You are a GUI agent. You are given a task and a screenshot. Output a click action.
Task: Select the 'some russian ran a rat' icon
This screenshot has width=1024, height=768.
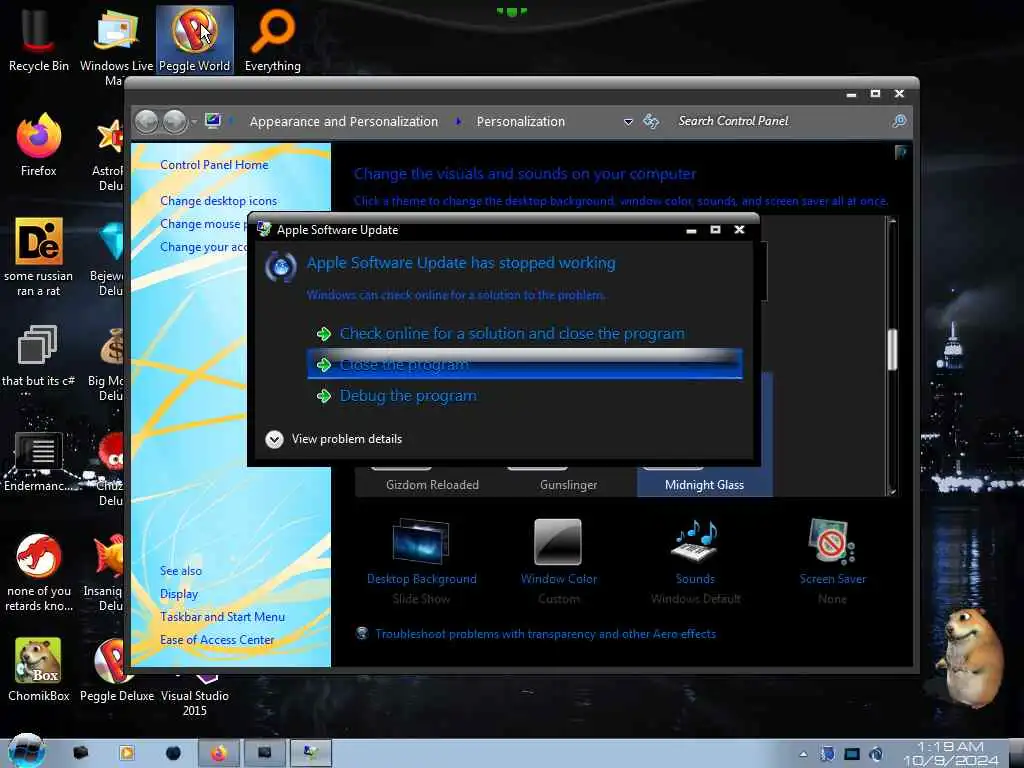(39, 256)
